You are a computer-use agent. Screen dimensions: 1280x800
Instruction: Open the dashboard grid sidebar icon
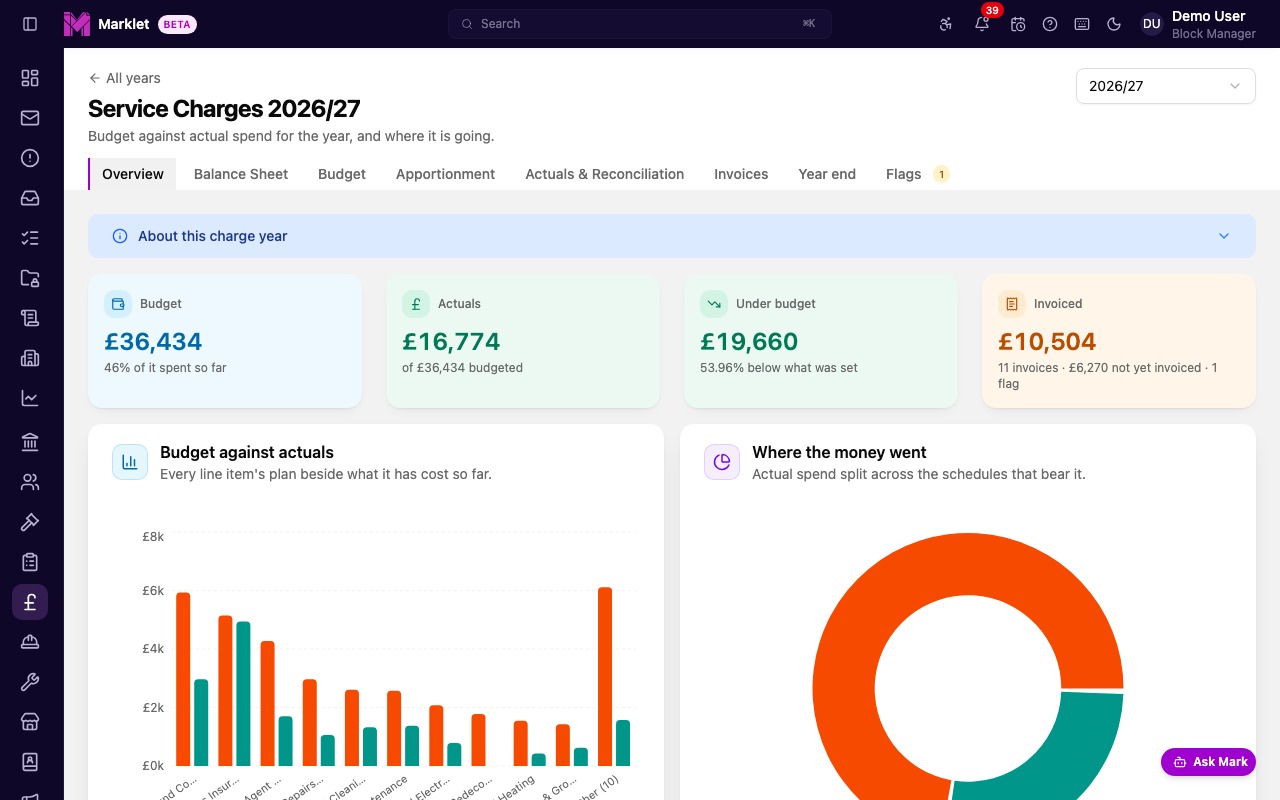pos(30,78)
